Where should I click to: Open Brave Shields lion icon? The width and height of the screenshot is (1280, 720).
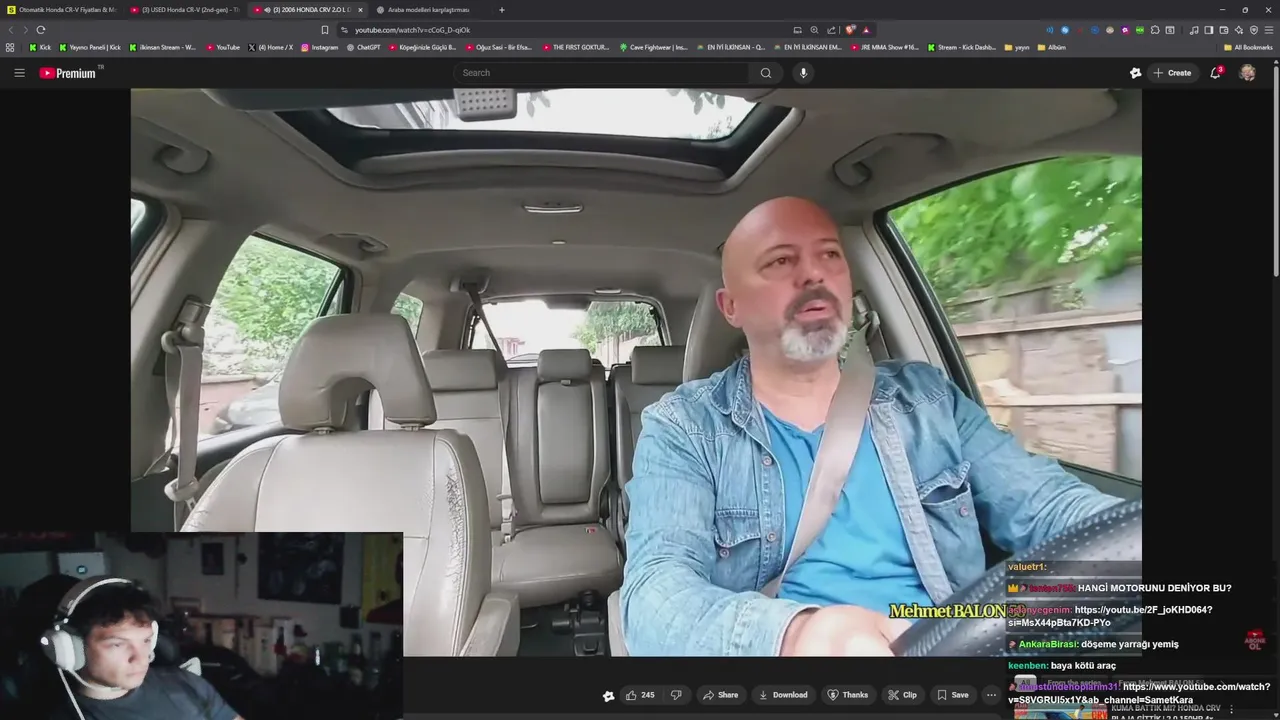850,30
